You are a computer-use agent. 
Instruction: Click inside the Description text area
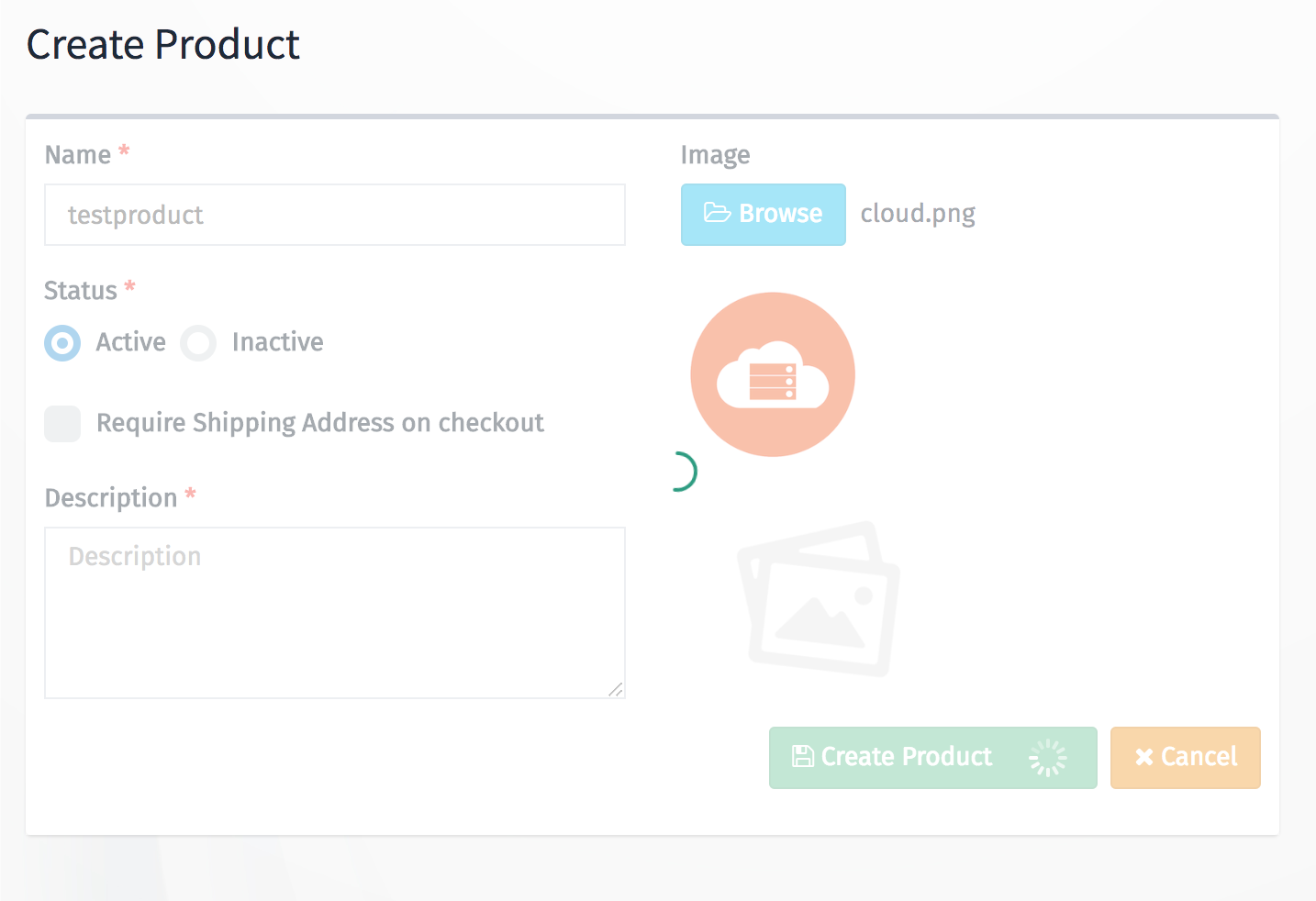click(x=335, y=613)
